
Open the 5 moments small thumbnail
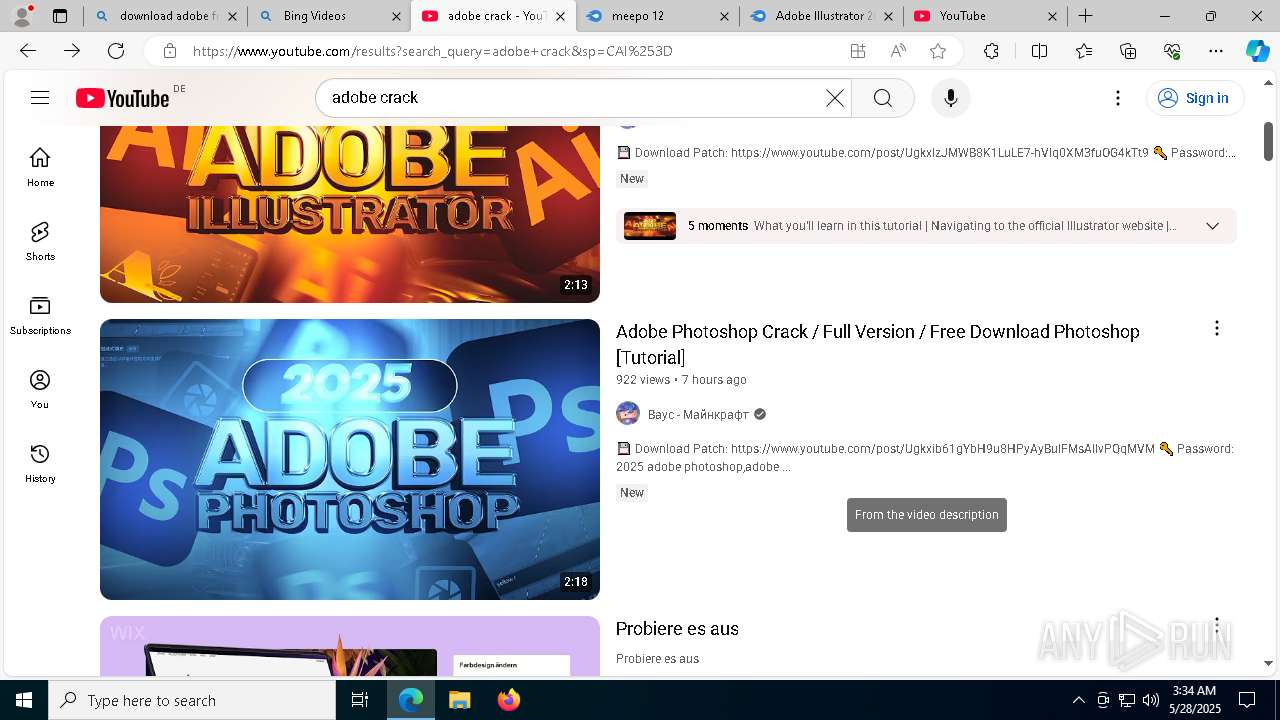(x=650, y=226)
